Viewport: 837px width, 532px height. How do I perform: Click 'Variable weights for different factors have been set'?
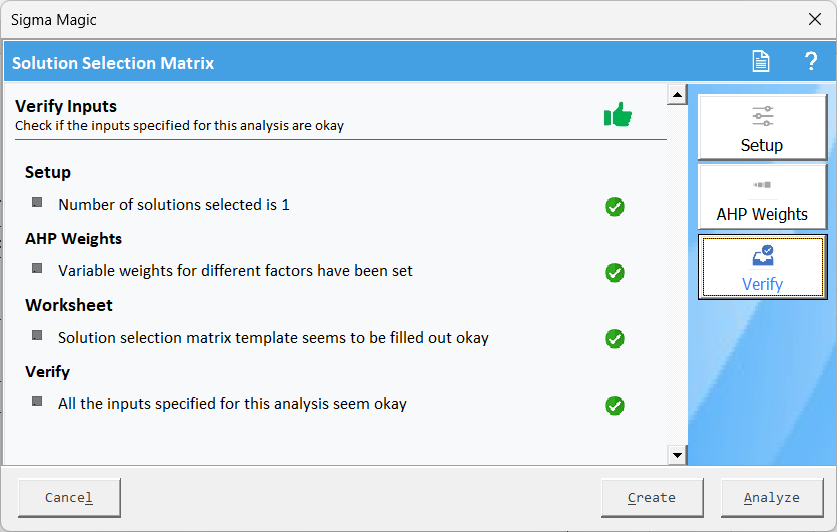click(x=235, y=271)
